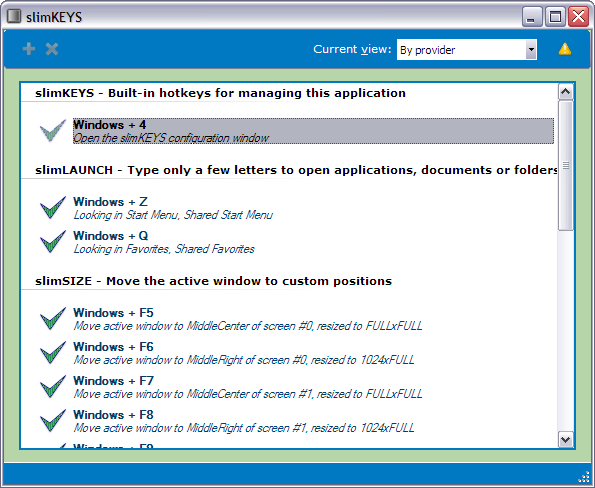The width and height of the screenshot is (595, 488).
Task: Click the window resize grip corner
Action: coord(584,478)
